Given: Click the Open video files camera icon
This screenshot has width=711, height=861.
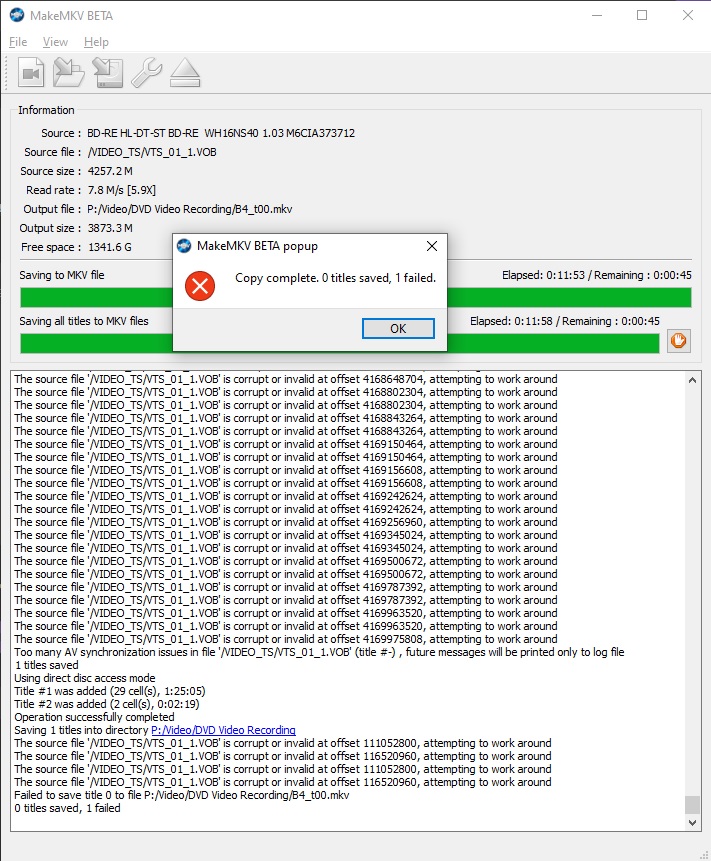Looking at the screenshot, I should pyautogui.click(x=31, y=72).
